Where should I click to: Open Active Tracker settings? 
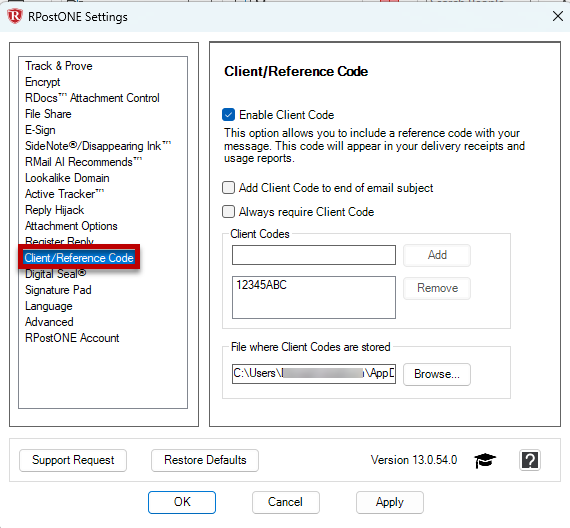(64, 194)
